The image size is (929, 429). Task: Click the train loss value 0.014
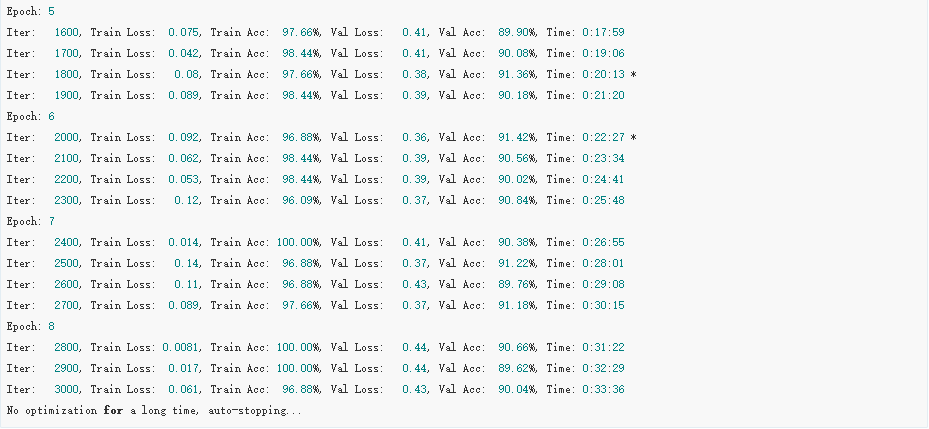click(185, 242)
